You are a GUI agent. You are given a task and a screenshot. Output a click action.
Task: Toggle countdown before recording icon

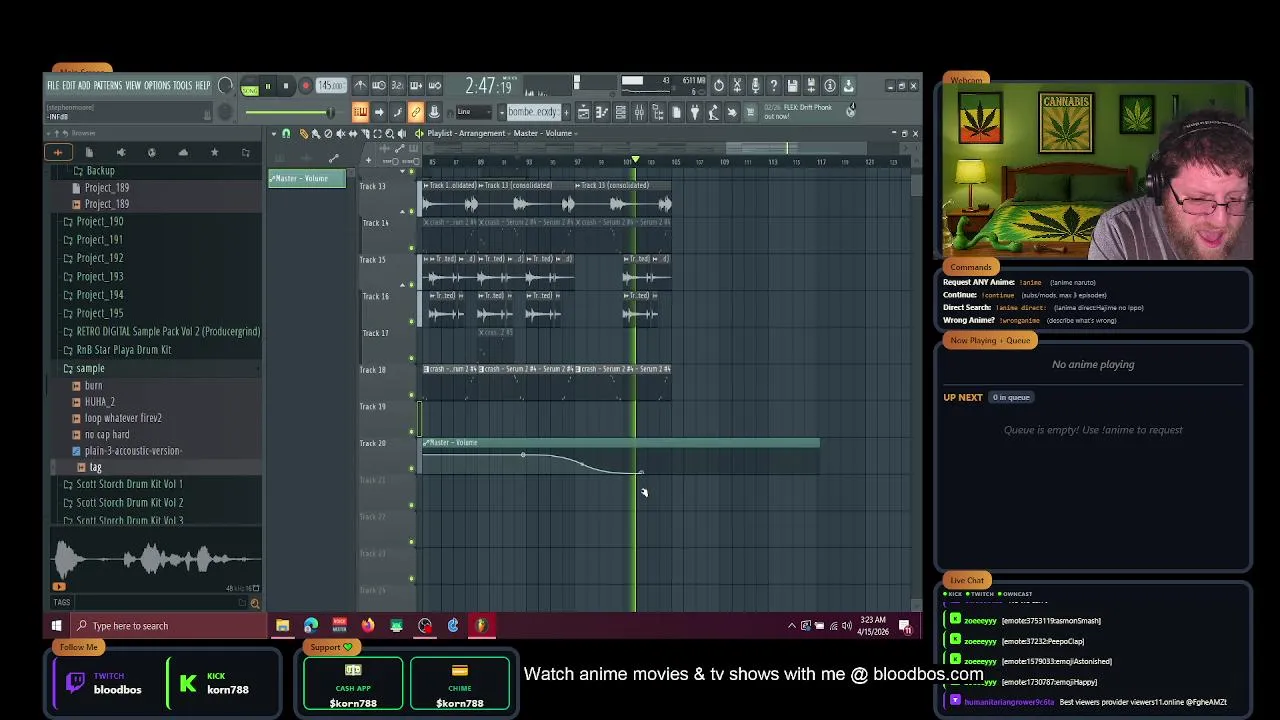click(397, 86)
